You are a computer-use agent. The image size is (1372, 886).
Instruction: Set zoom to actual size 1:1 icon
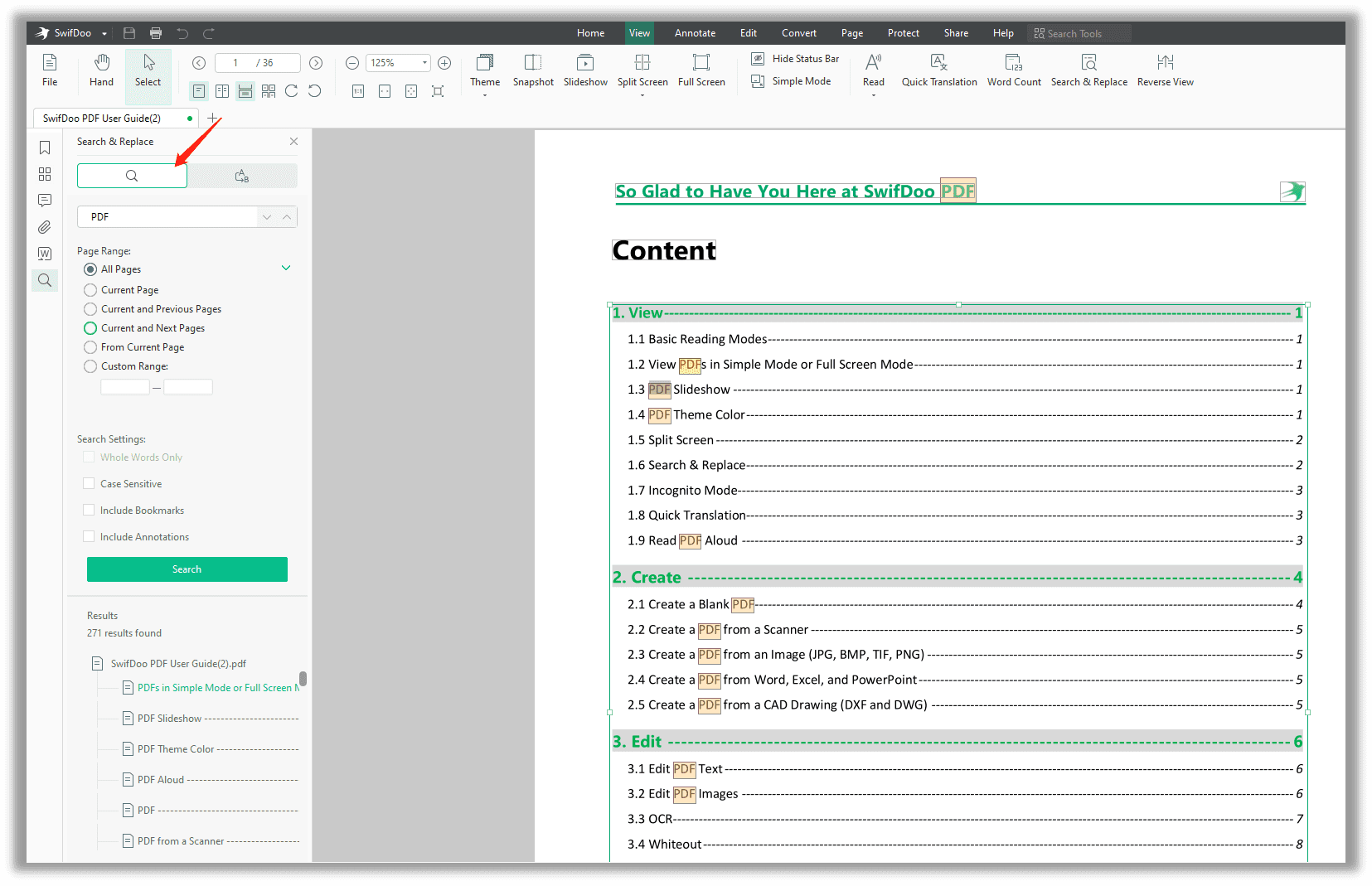[x=358, y=91]
